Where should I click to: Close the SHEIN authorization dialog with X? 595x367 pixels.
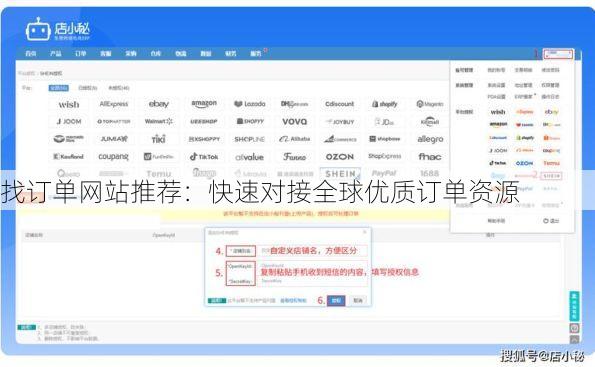(365, 232)
